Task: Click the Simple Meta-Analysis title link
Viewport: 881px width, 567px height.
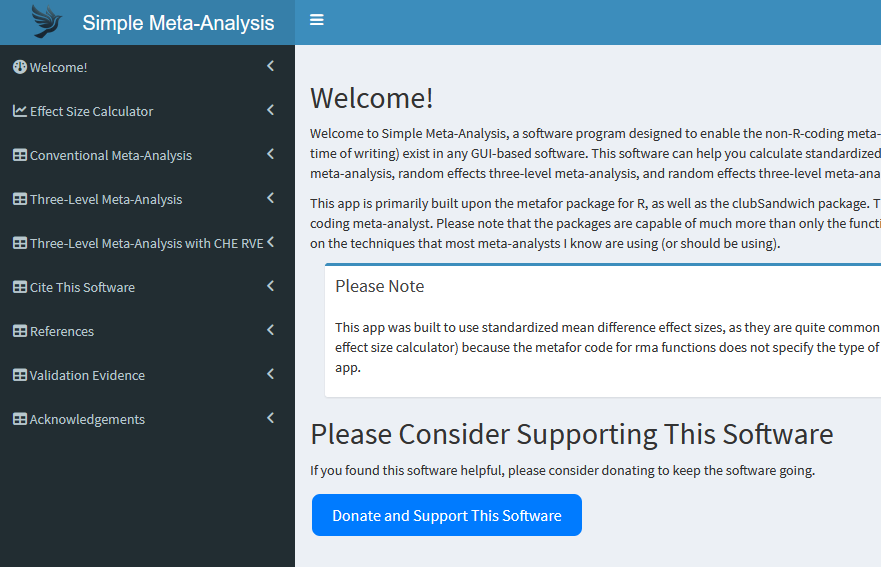Action: click(x=178, y=22)
